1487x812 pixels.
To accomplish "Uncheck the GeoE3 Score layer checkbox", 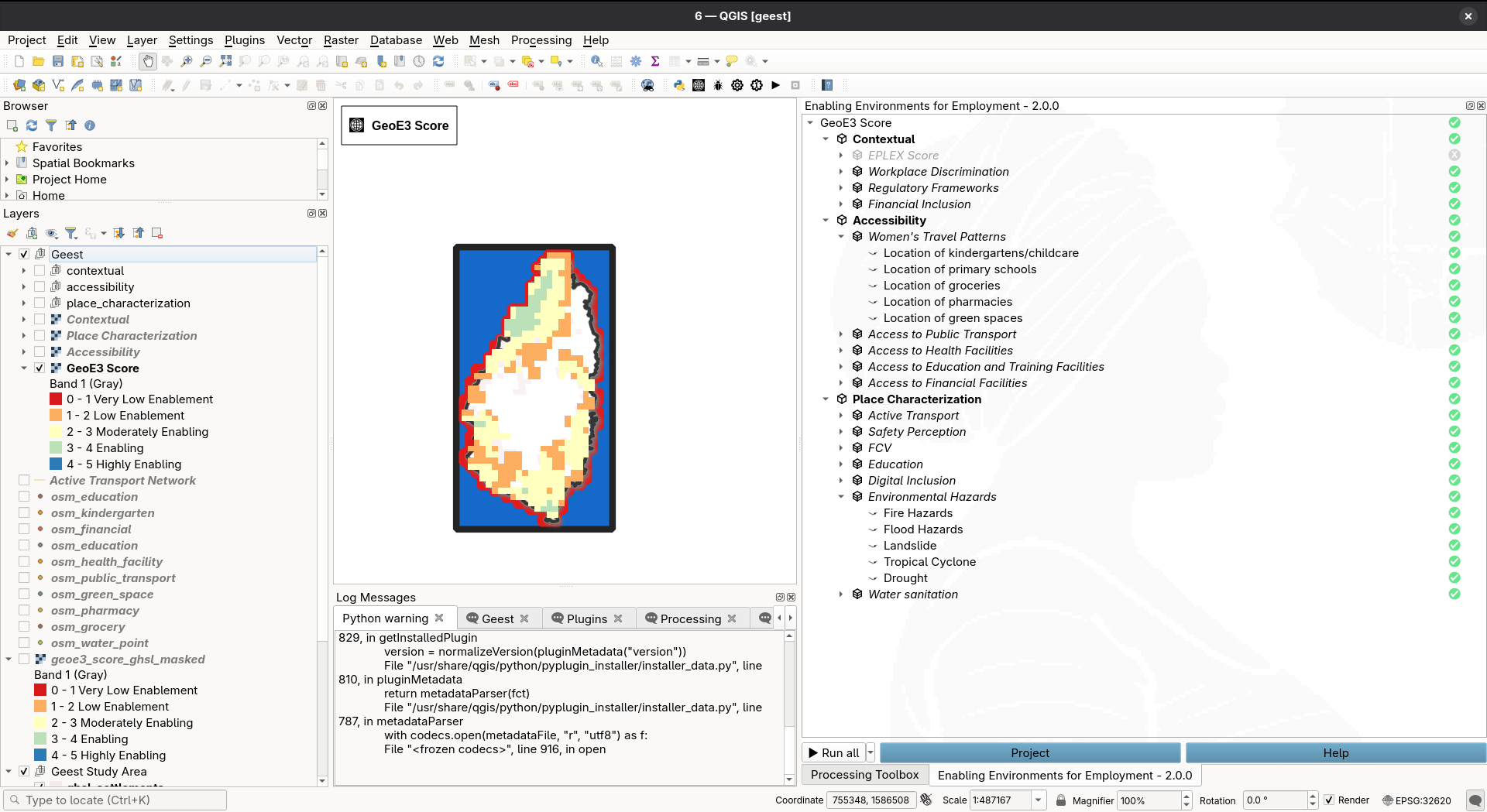I will [39, 368].
